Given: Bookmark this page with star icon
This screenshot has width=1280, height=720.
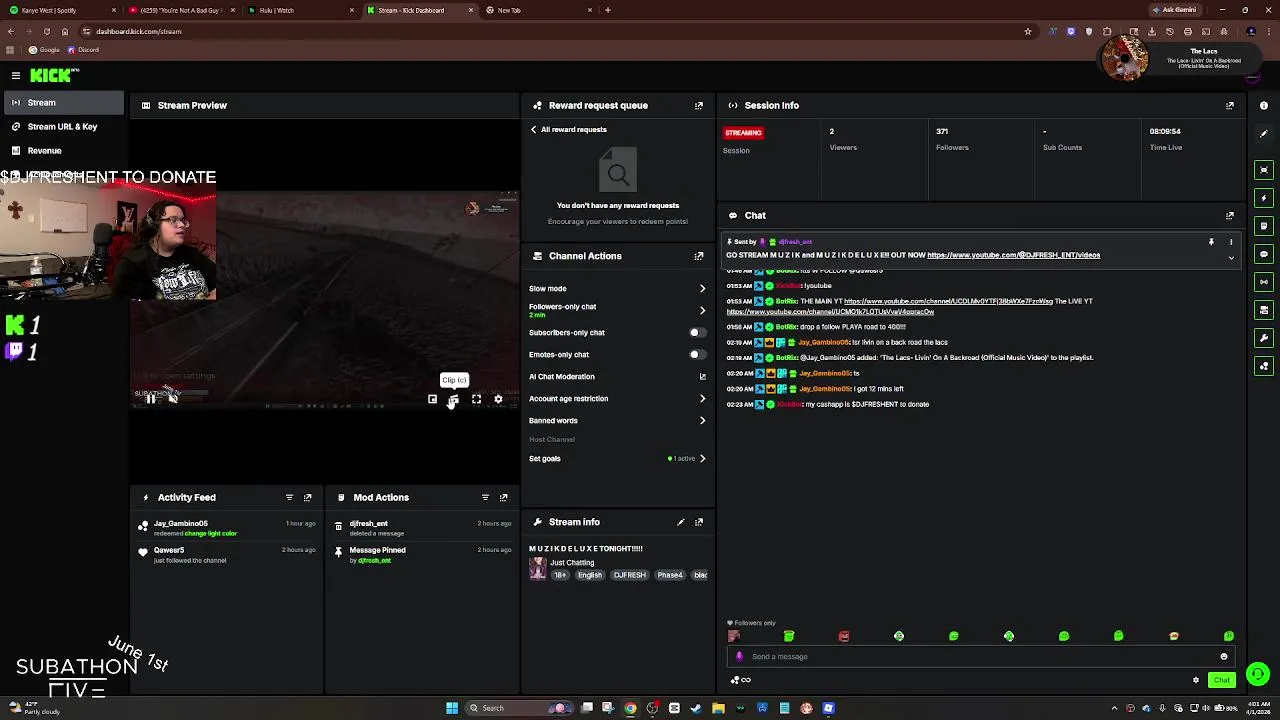Looking at the screenshot, I should click(x=1028, y=31).
